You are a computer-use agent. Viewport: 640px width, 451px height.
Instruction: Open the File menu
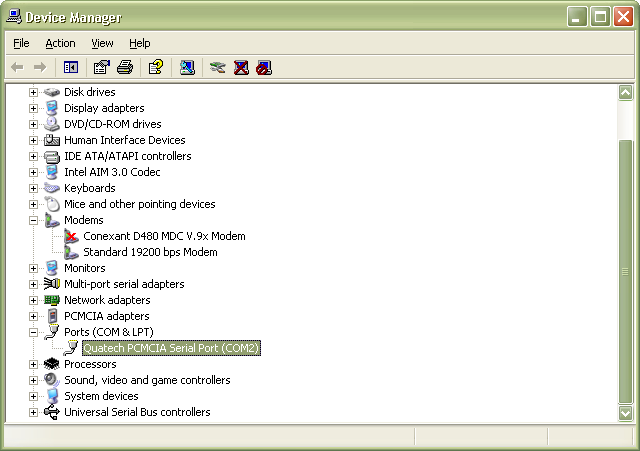[x=21, y=43]
